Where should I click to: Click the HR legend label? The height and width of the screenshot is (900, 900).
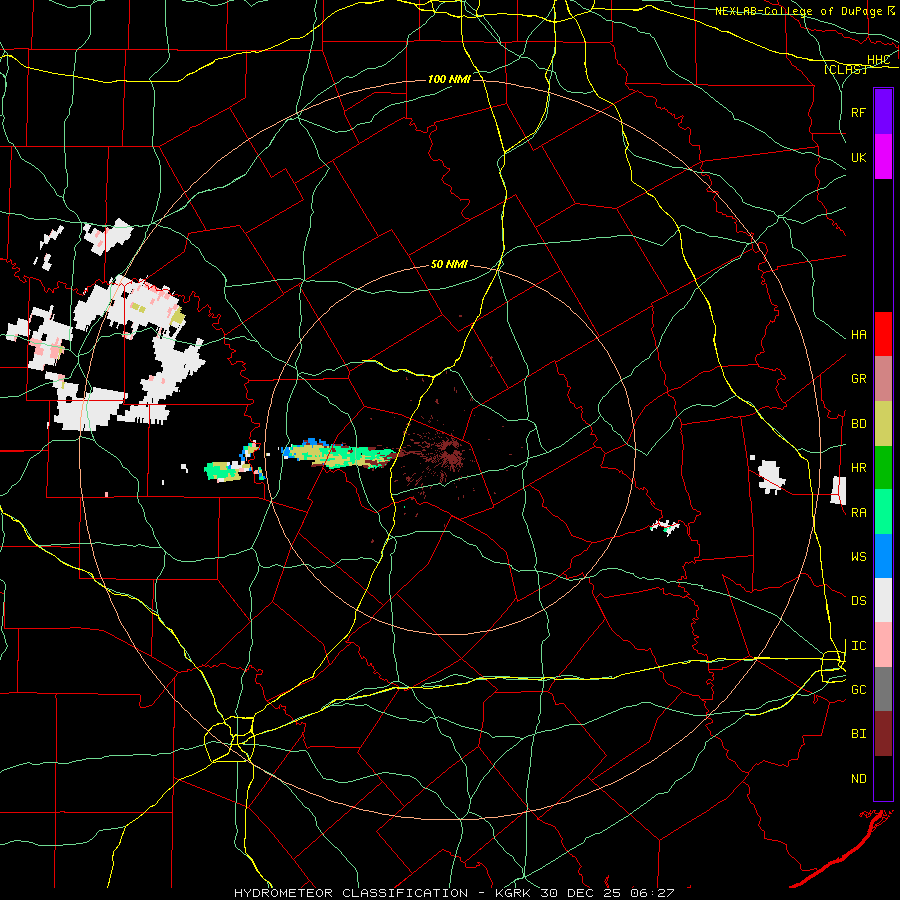[x=858, y=468]
